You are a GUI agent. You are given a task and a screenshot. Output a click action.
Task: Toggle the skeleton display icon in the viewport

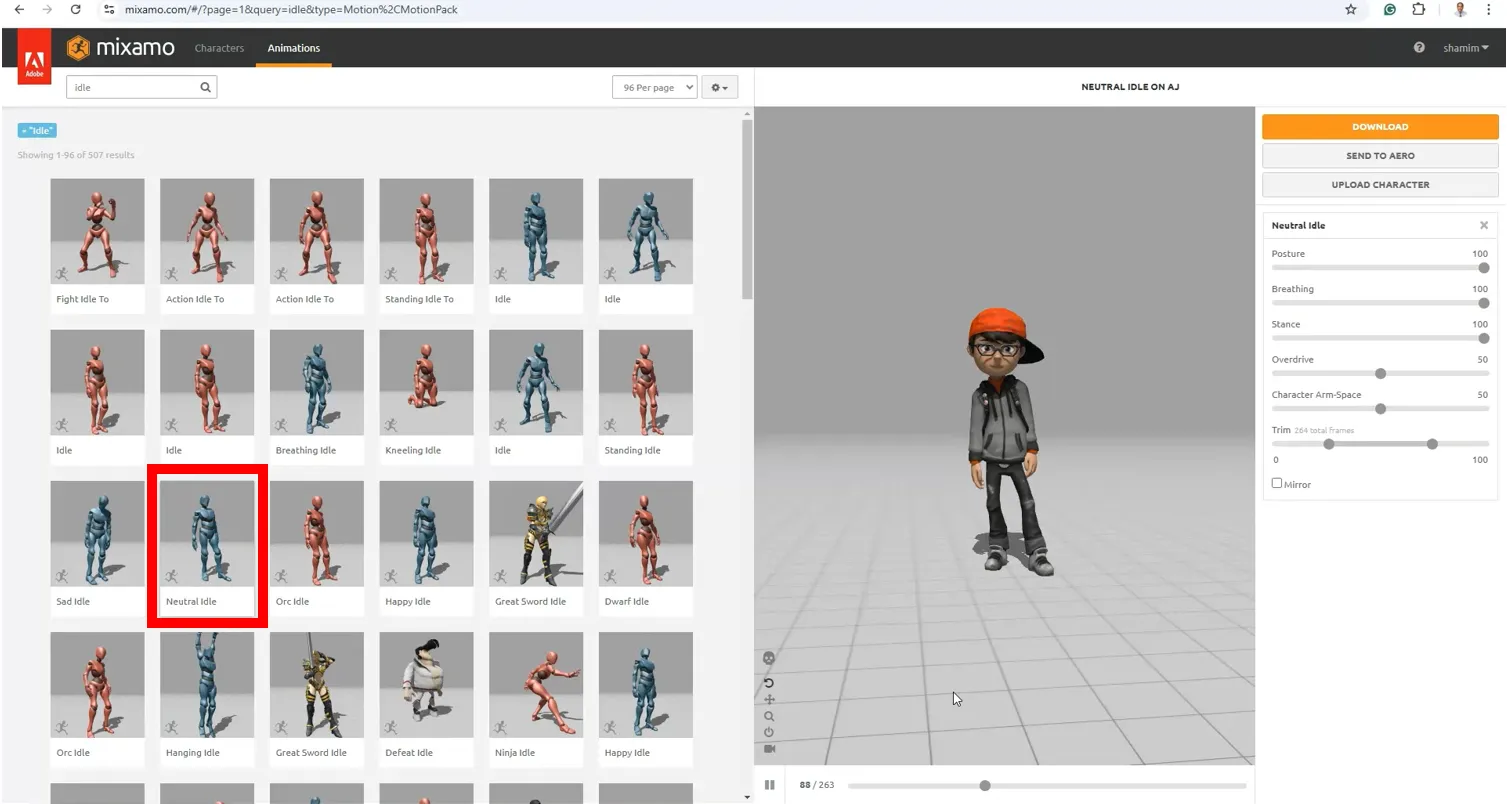tap(769, 658)
